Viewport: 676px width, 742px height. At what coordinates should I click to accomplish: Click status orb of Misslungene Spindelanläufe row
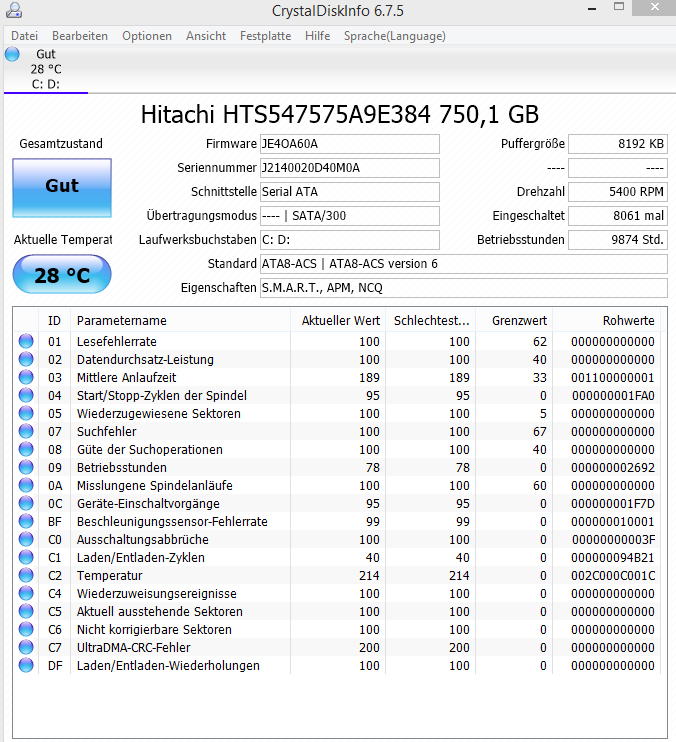tap(26, 485)
